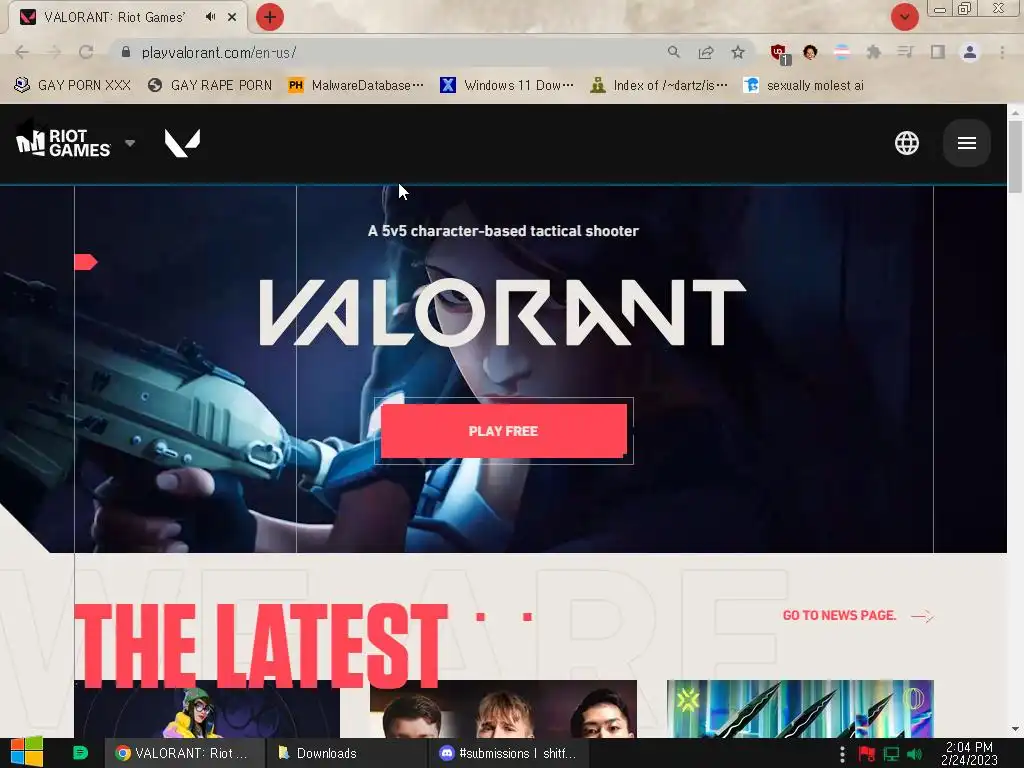Viewport: 1024px width, 768px height.
Task: Open the language globe selector
Action: tap(906, 143)
